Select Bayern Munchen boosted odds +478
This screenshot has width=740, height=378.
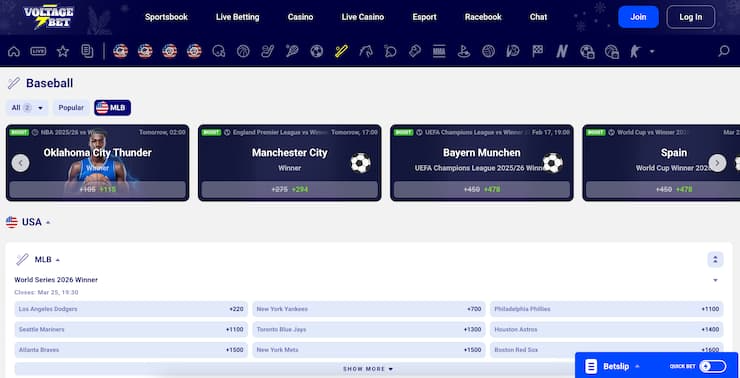tap(482, 189)
